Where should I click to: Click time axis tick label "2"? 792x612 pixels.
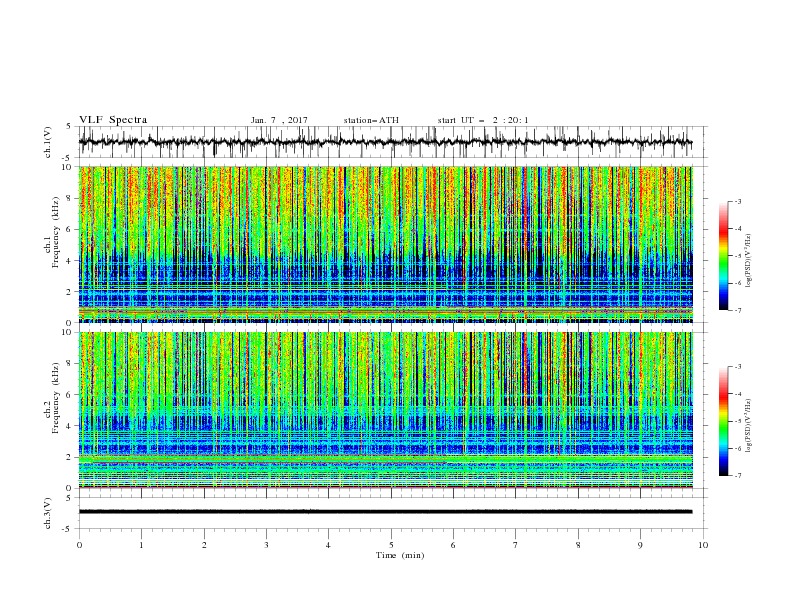click(204, 545)
